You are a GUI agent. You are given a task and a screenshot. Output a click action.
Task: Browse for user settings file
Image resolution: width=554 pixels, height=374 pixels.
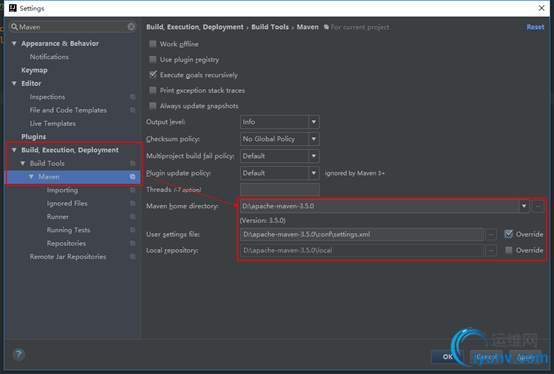tap(491, 234)
